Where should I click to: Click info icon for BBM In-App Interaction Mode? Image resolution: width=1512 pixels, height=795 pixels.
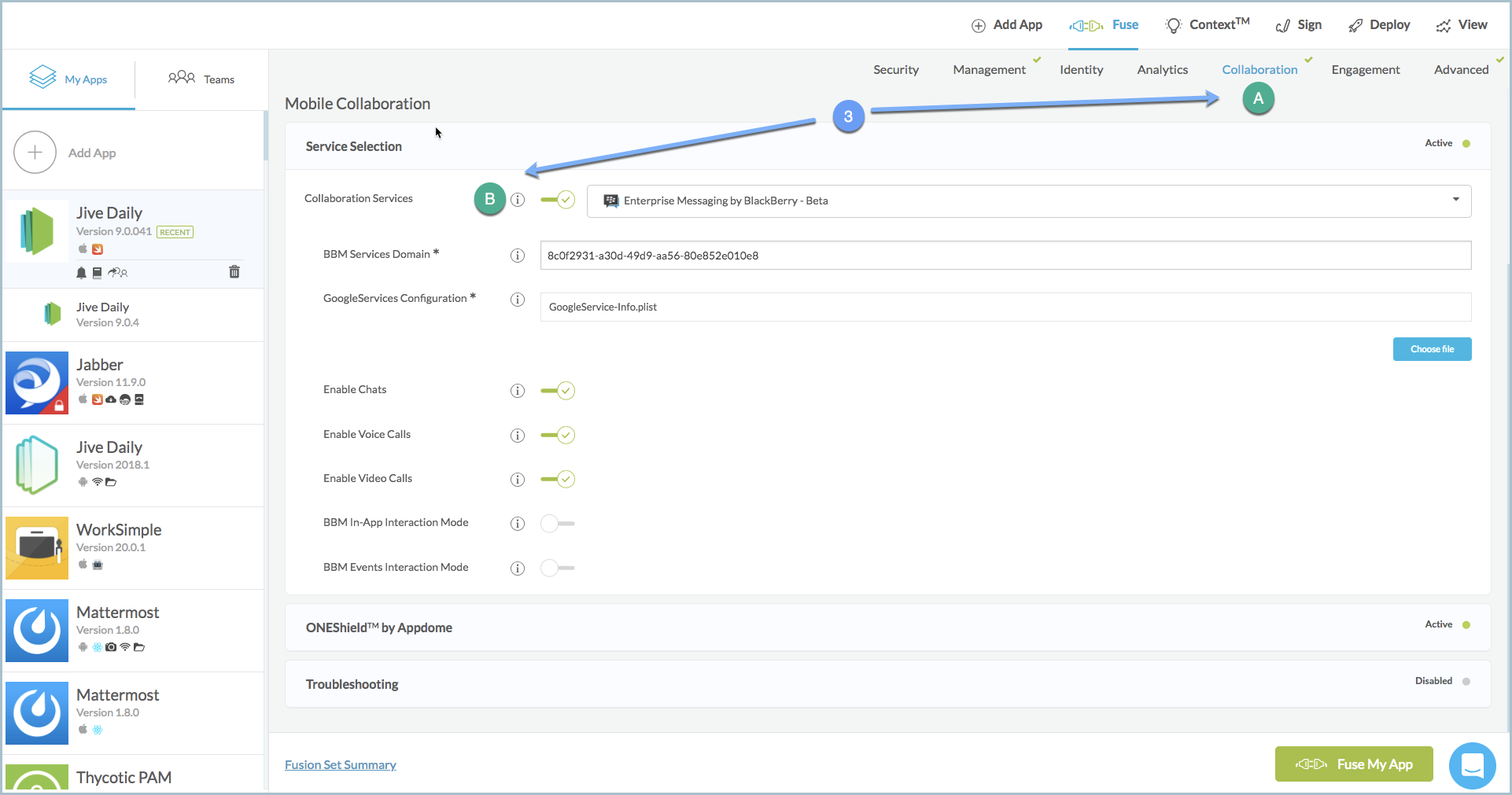click(518, 524)
